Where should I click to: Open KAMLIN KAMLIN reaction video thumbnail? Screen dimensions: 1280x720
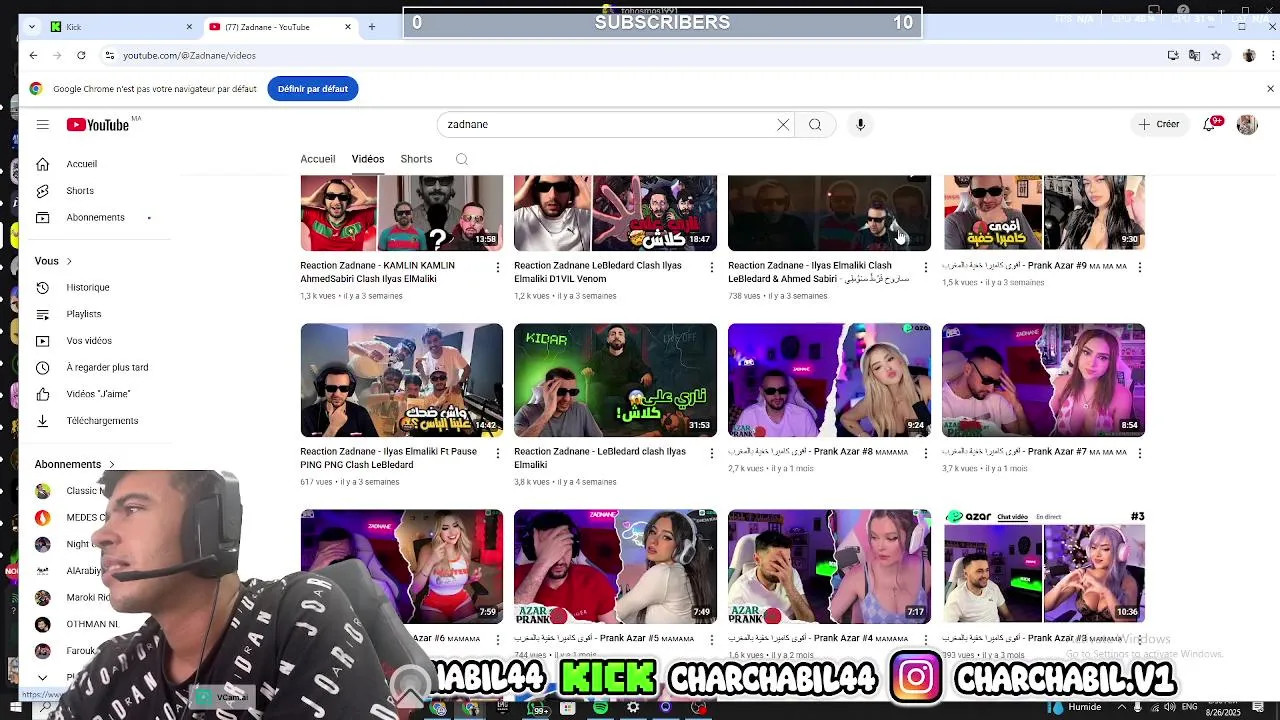(401, 213)
